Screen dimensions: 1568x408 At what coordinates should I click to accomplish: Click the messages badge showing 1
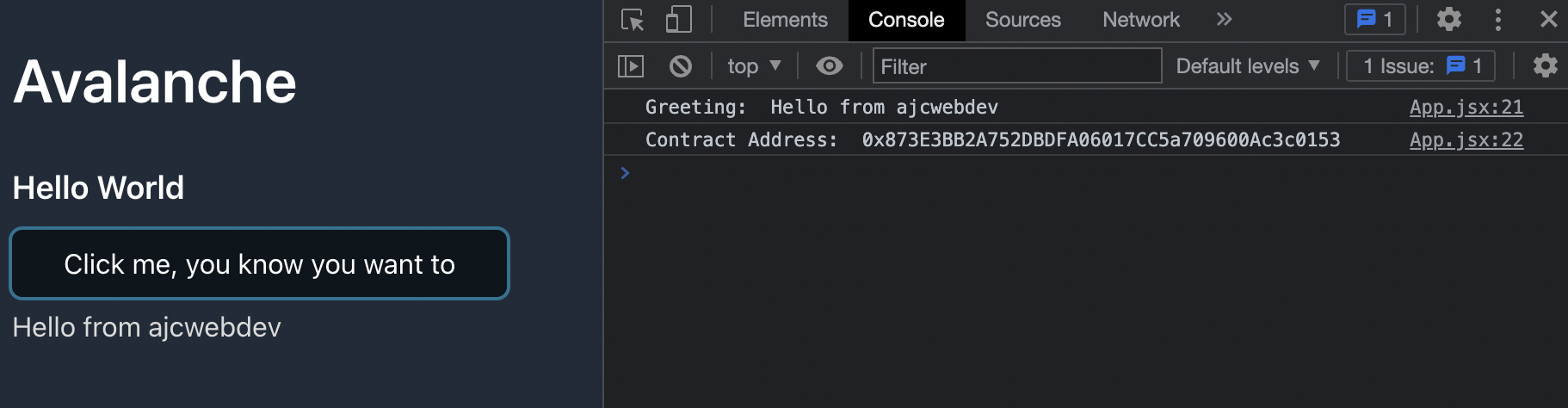pos(1375,20)
